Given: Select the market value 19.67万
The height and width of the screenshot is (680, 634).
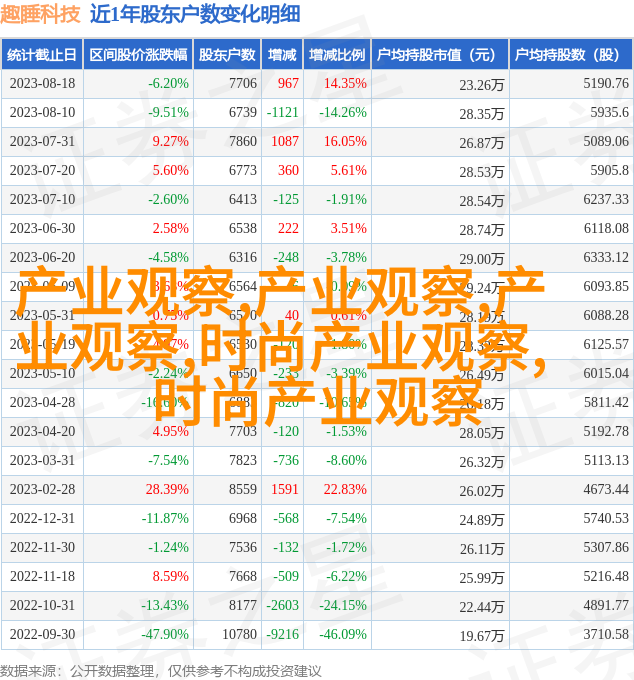Looking at the screenshot, I should click(x=482, y=637).
